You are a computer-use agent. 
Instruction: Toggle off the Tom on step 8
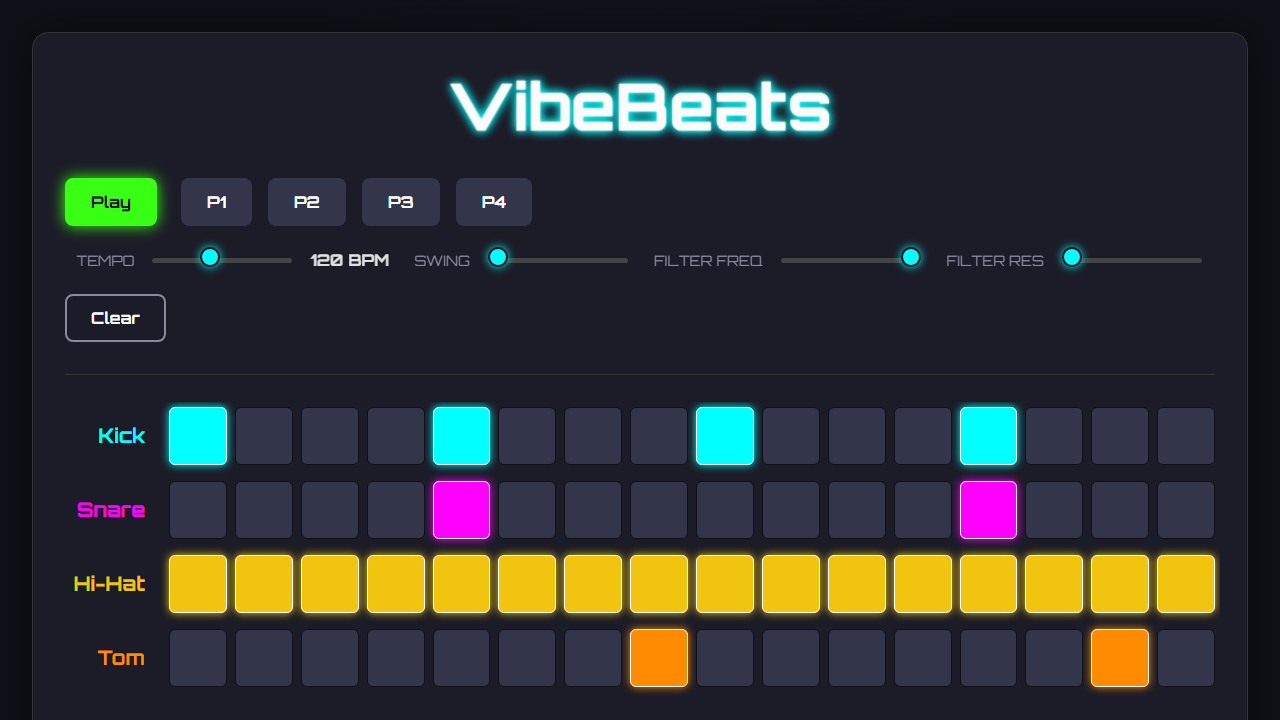pyautogui.click(x=659, y=657)
